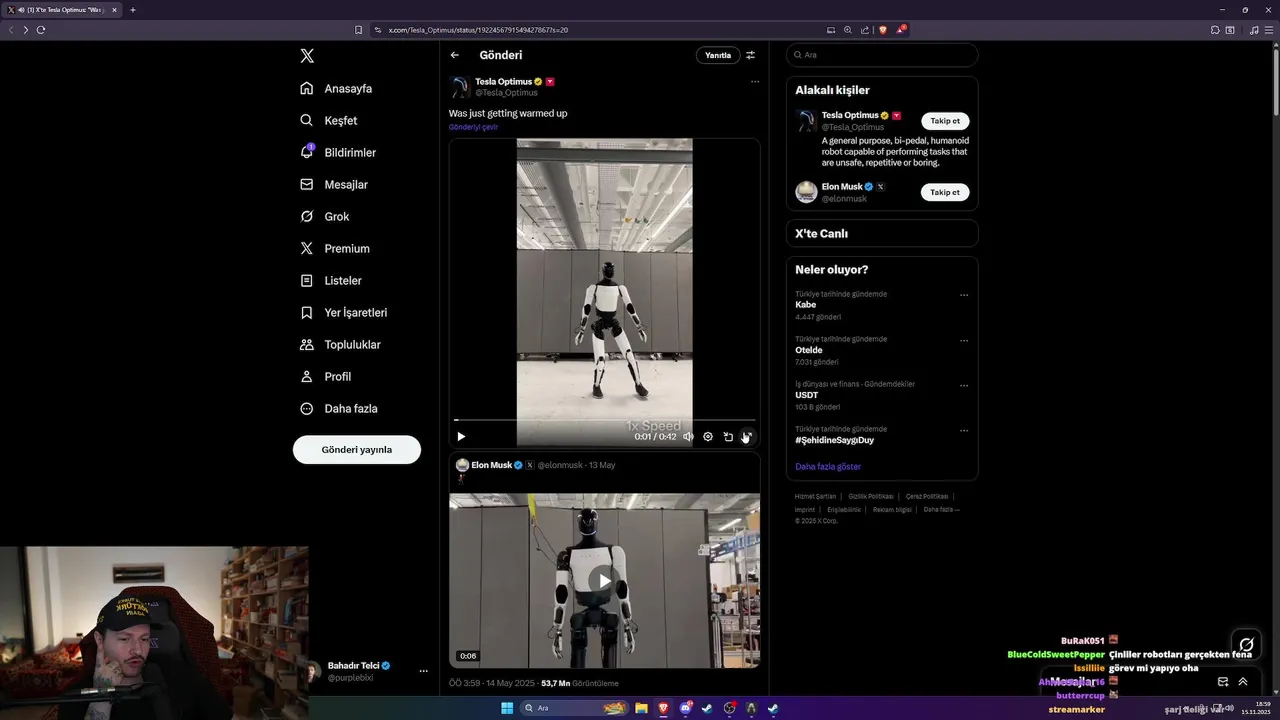This screenshot has height=720, width=1280.
Task: Go back with the Gönderi arrow
Action: point(455,55)
